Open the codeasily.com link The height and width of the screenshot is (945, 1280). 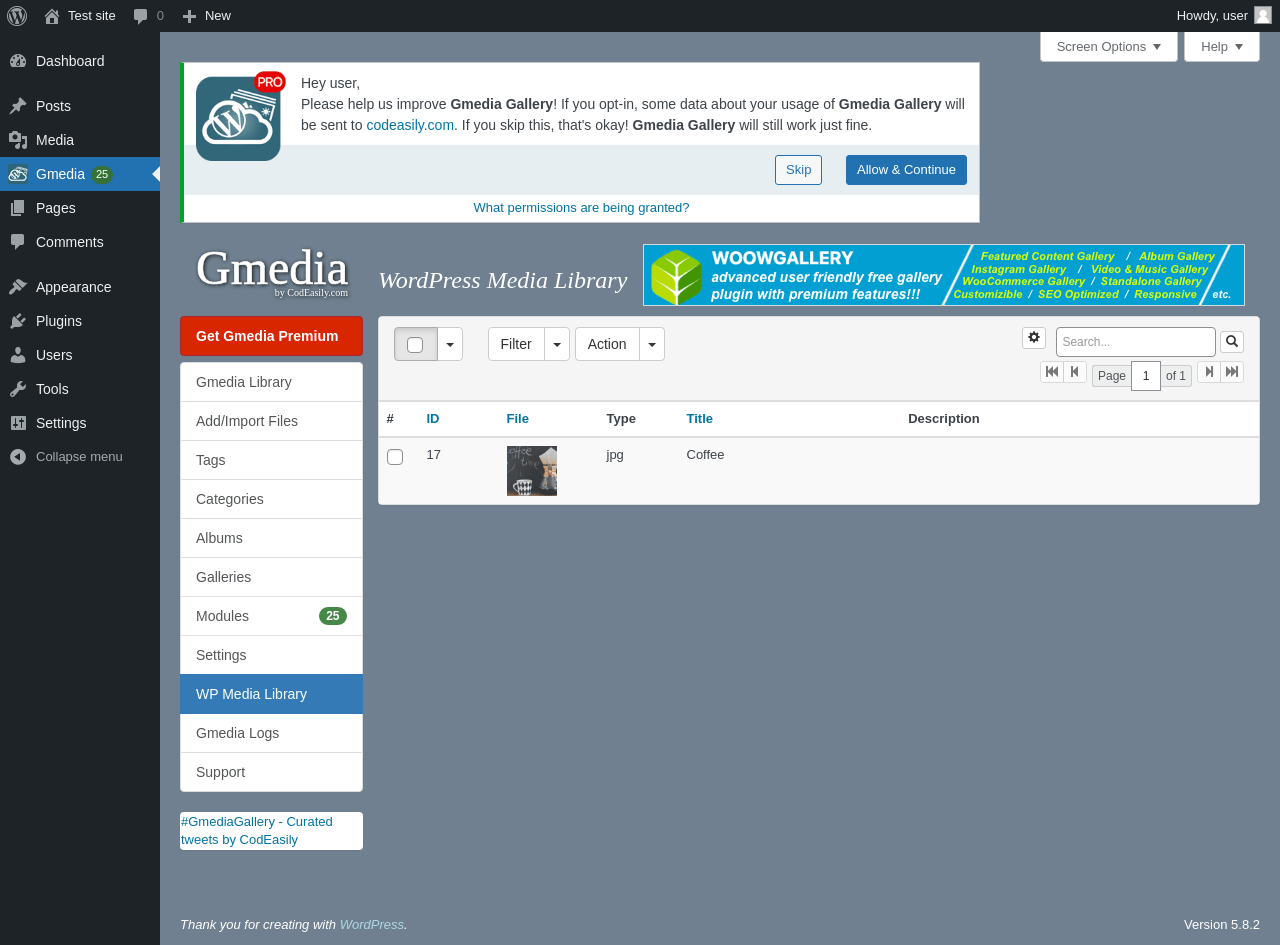tap(410, 125)
